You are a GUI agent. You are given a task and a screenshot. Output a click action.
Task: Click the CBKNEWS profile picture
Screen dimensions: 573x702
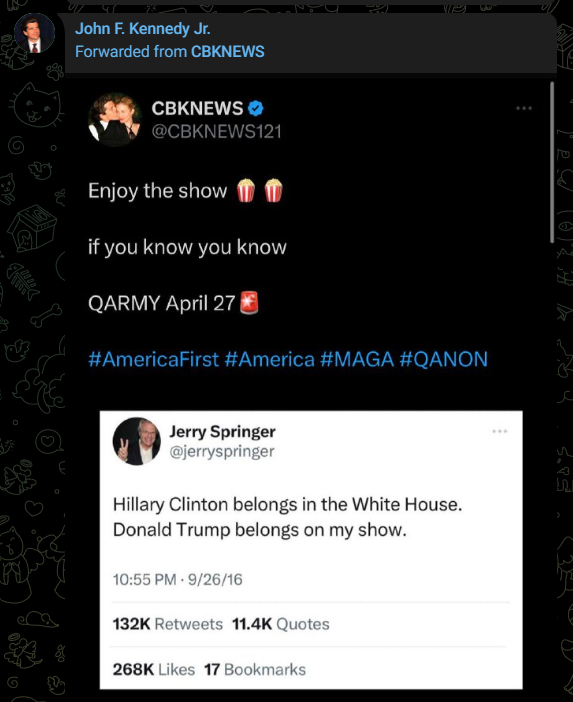pos(115,120)
